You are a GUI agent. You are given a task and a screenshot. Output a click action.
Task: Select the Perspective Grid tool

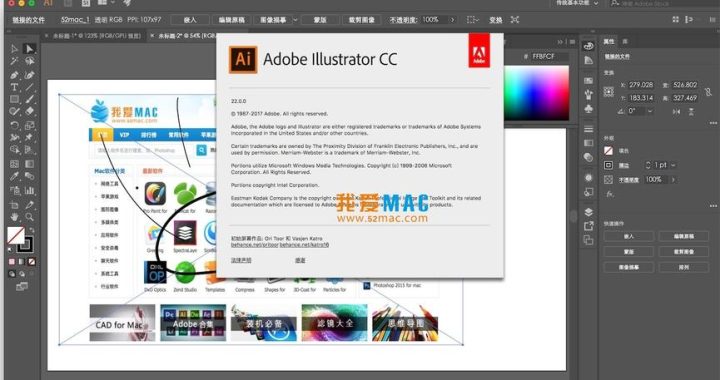tap(29, 150)
